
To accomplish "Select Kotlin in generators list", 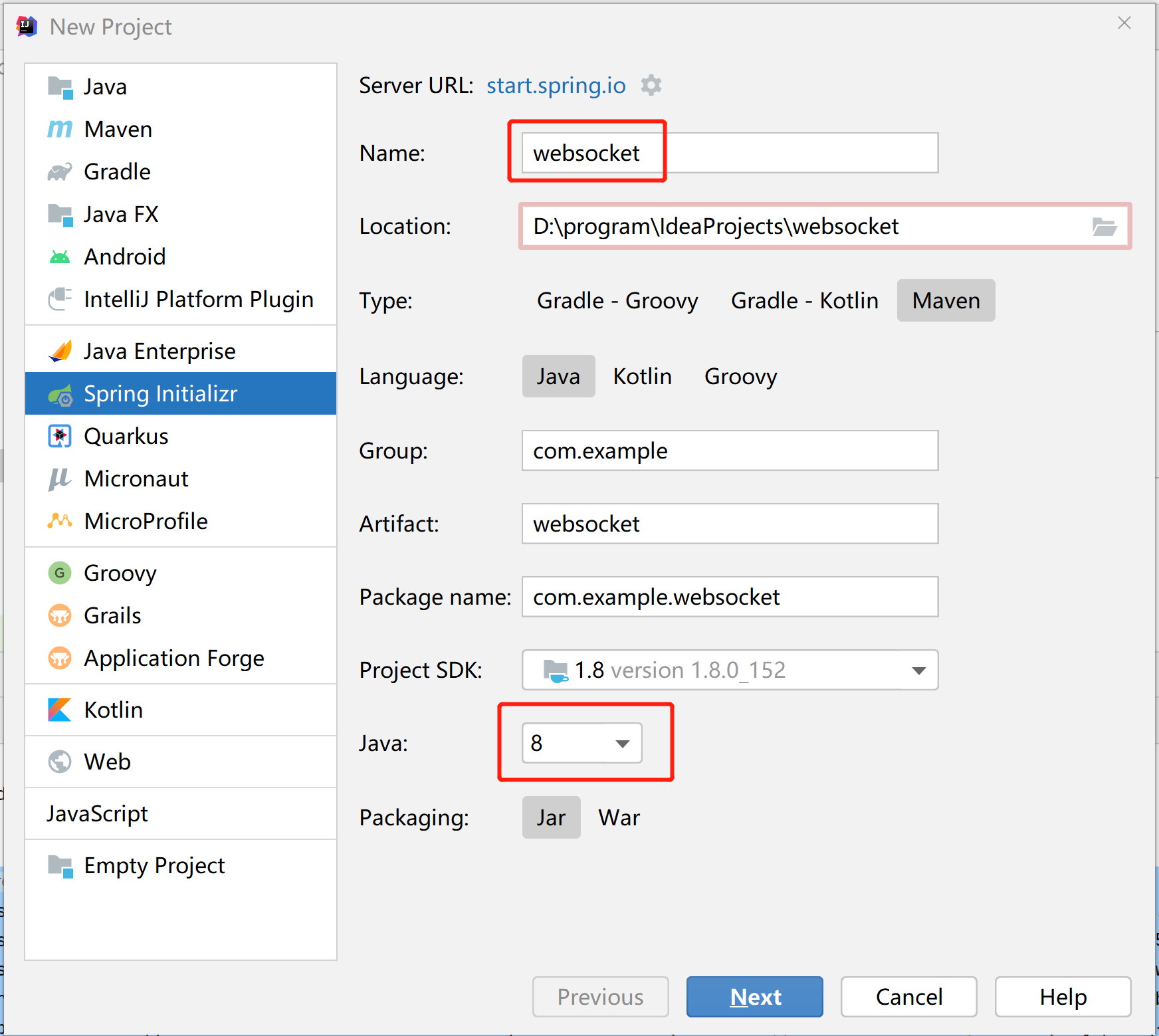I will tap(181, 710).
